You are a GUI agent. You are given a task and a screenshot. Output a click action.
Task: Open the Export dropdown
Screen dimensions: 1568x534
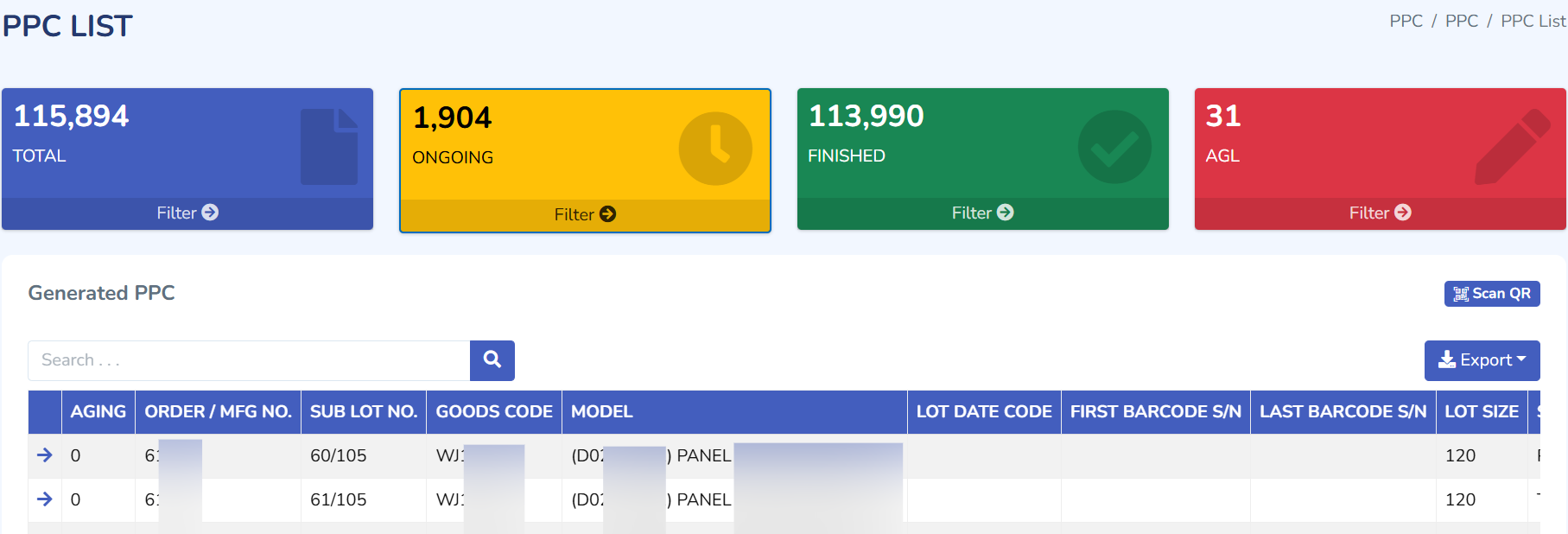(1482, 360)
